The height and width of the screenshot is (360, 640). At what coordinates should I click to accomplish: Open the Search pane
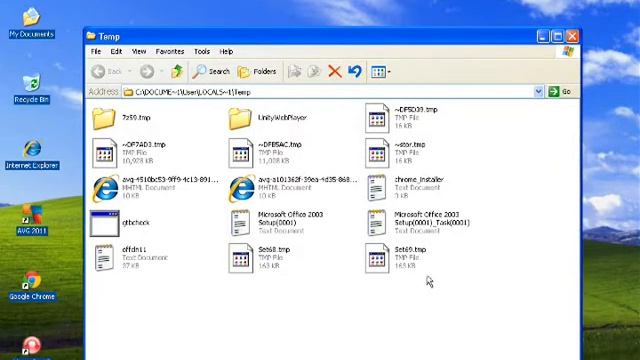211,72
